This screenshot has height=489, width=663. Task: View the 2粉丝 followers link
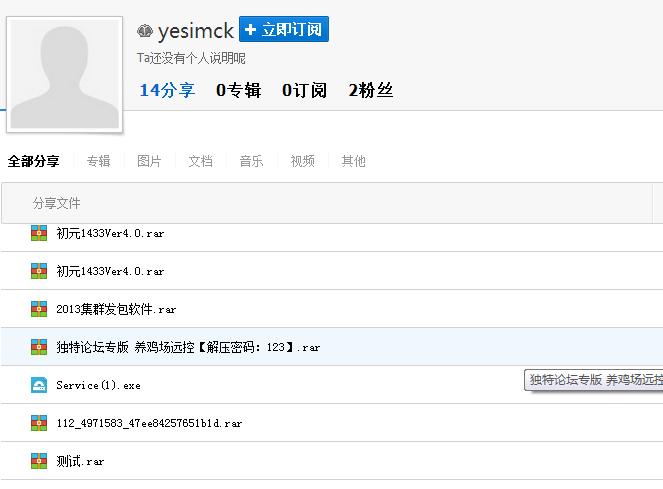click(370, 90)
